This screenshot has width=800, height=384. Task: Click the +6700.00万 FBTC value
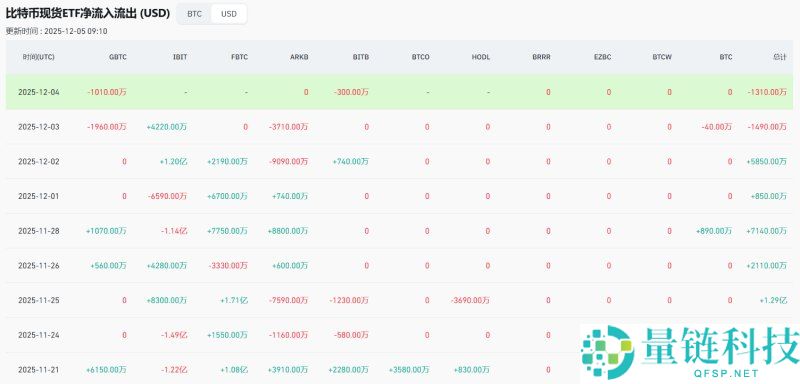[227, 196]
